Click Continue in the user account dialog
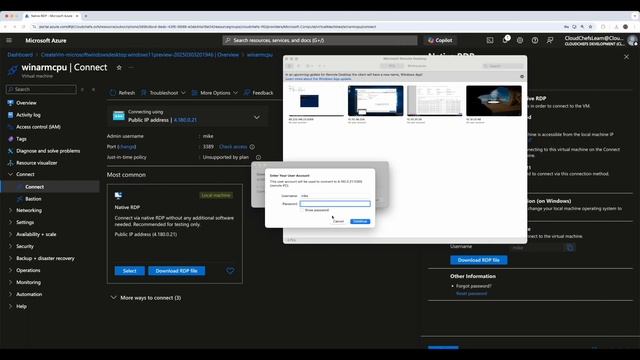 click(360, 221)
